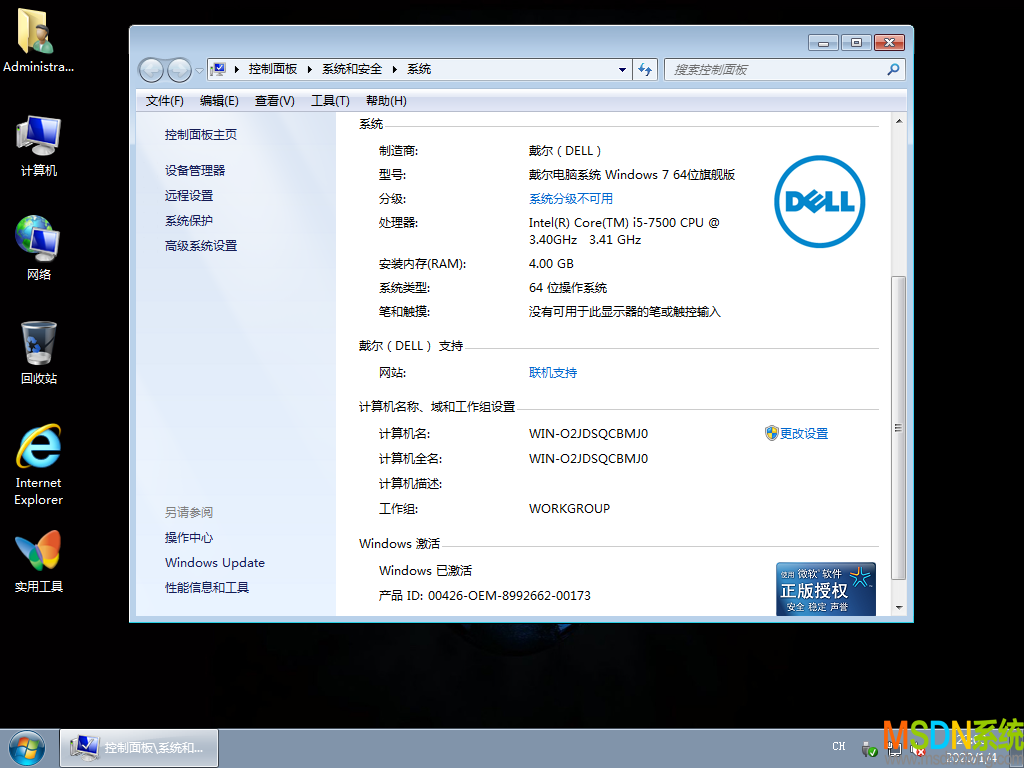This screenshot has width=1024, height=768.
Task: Click the product ID 00426-OEM-8992662-00173
Action: (509, 595)
